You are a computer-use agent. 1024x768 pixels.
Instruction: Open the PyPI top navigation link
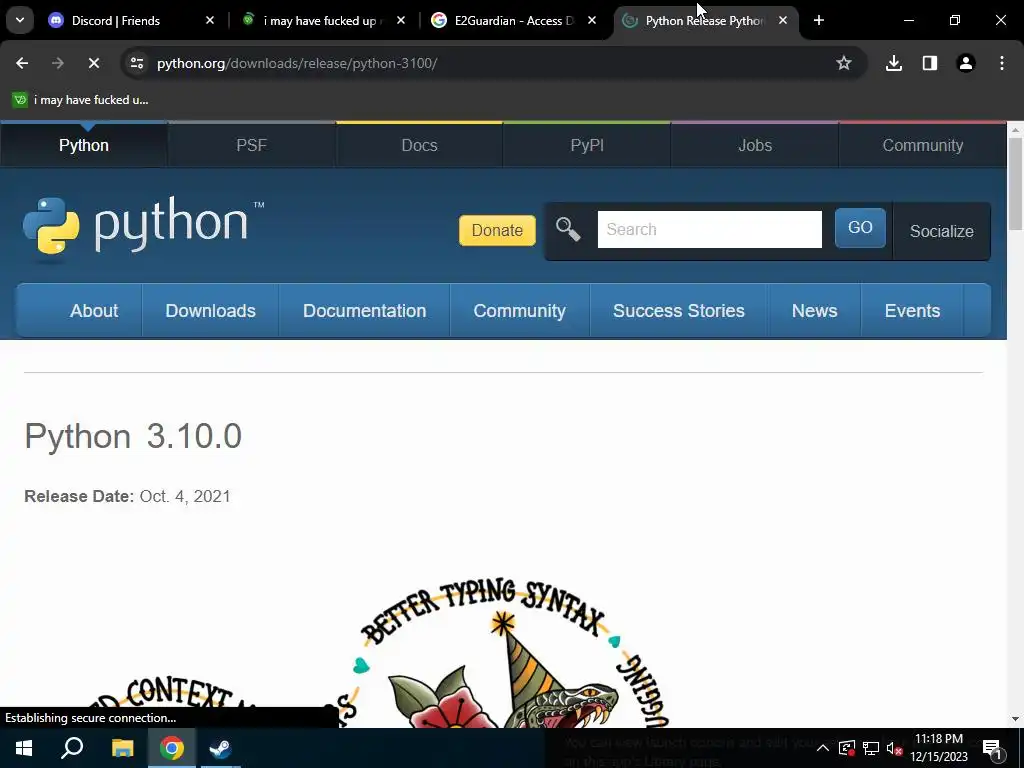587,145
